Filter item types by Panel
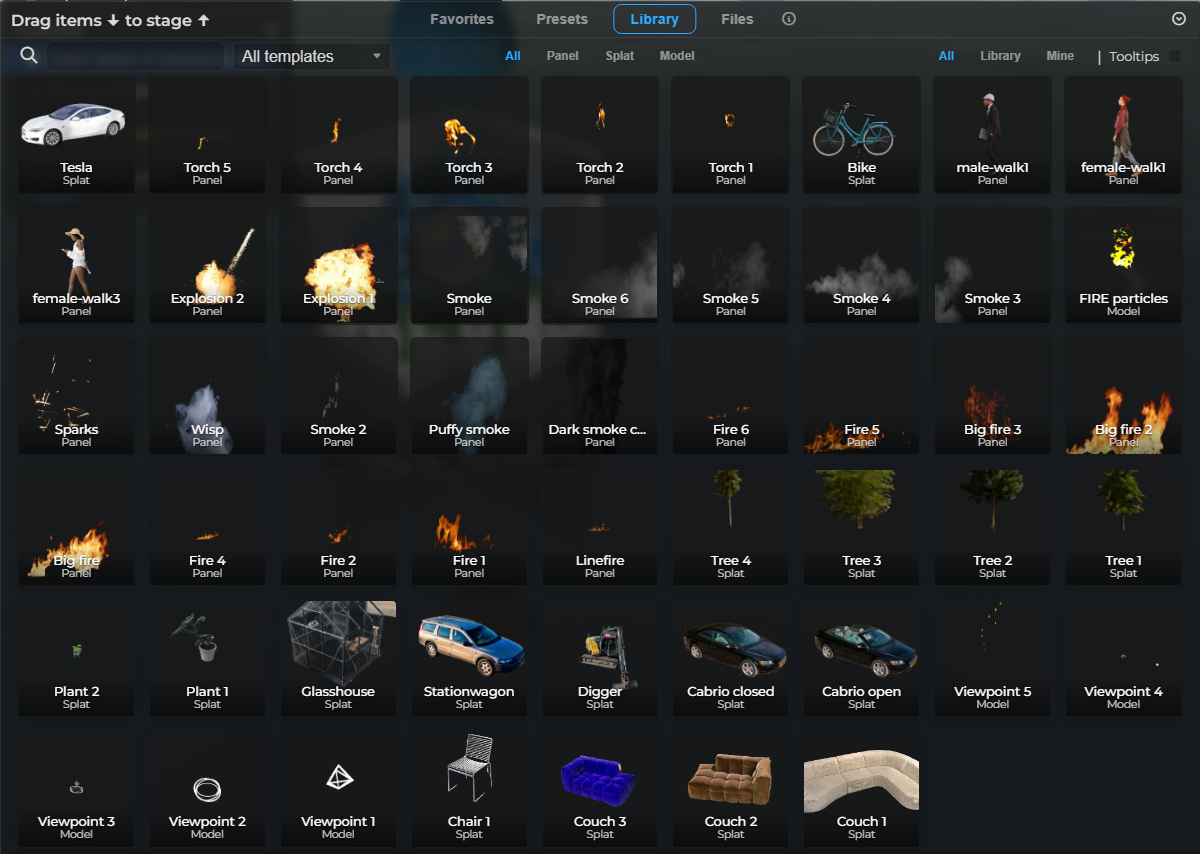Screen dimensions: 1200x854 coord(563,56)
